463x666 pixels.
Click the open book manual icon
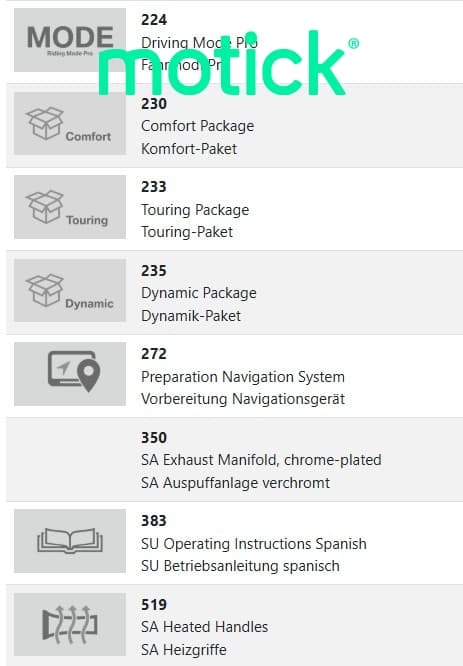click(x=70, y=541)
